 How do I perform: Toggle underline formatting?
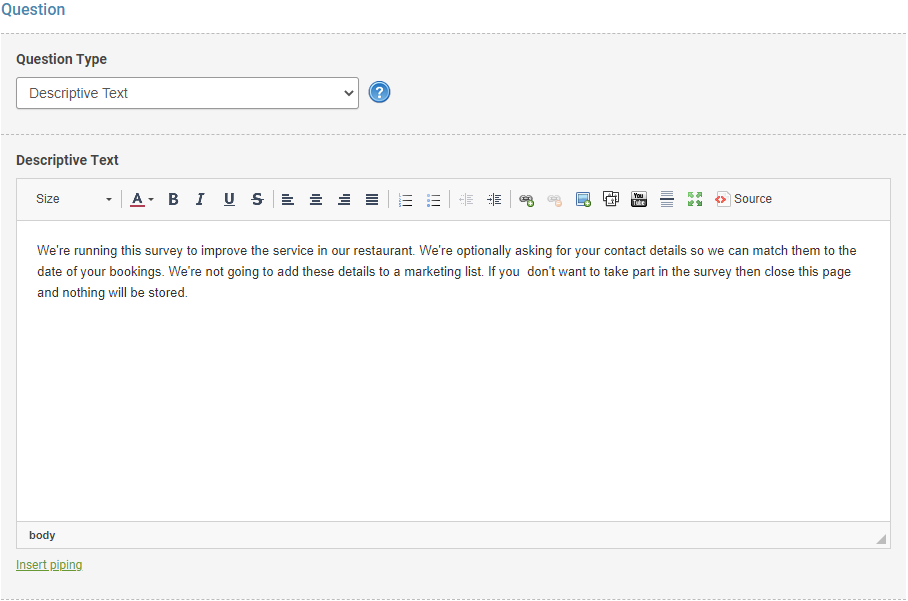[x=229, y=199]
